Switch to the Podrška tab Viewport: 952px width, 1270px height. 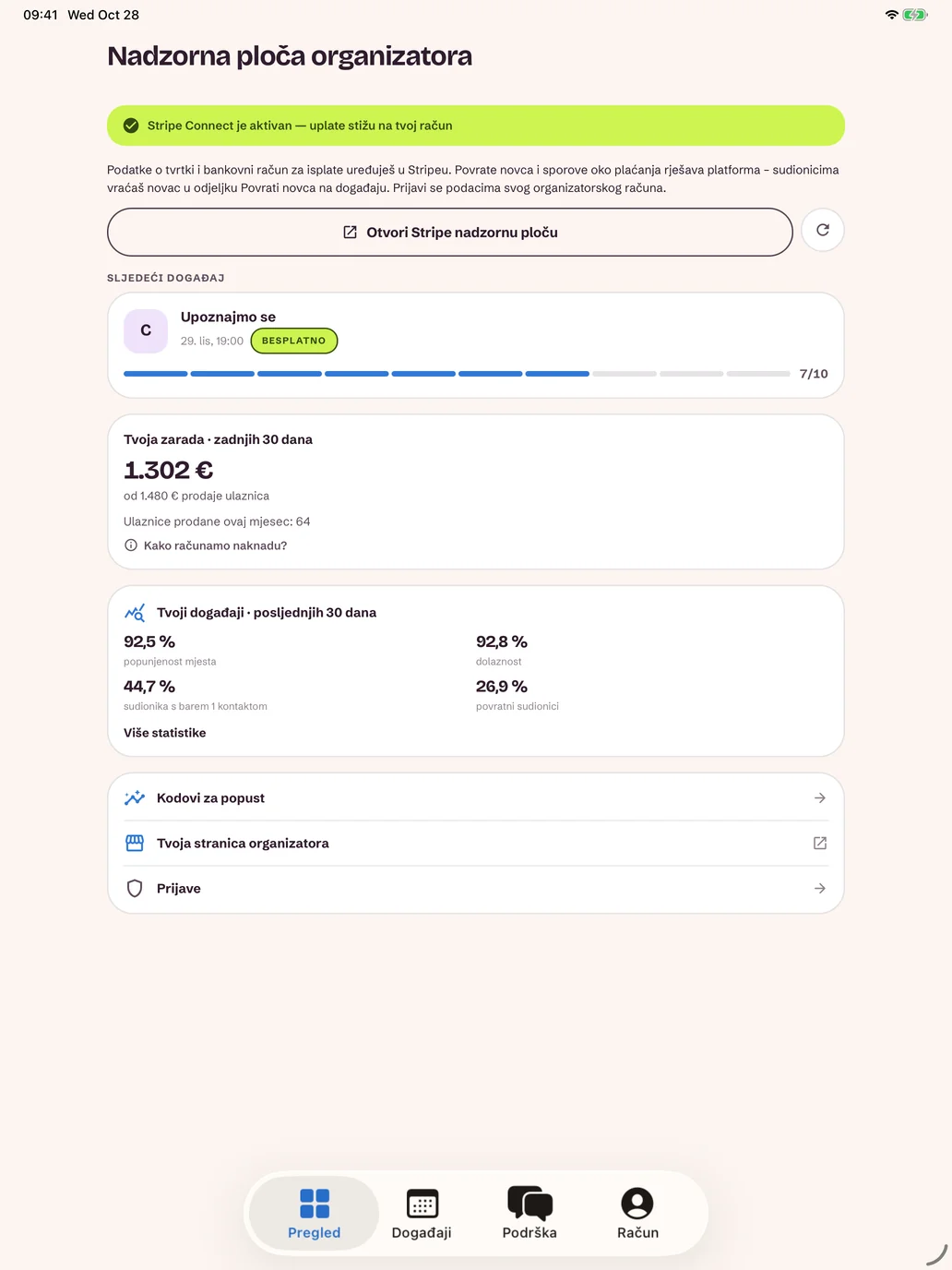tap(530, 1214)
